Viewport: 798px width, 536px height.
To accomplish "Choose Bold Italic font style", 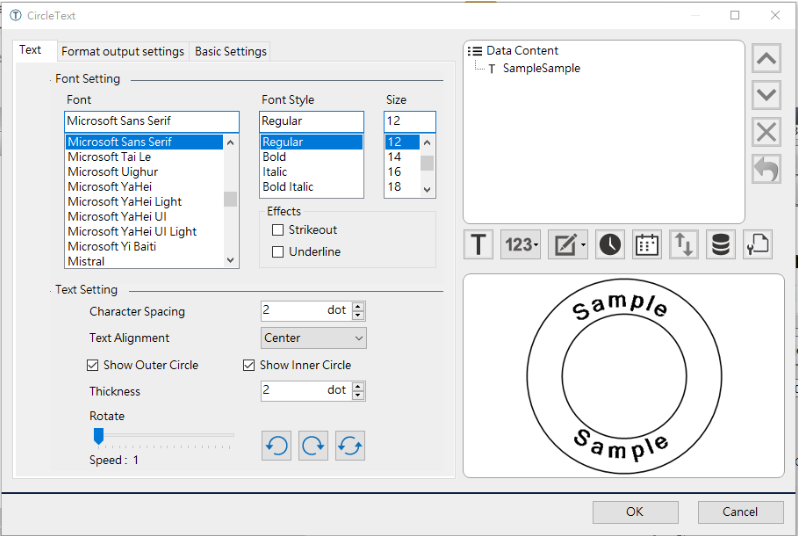I will coord(311,187).
